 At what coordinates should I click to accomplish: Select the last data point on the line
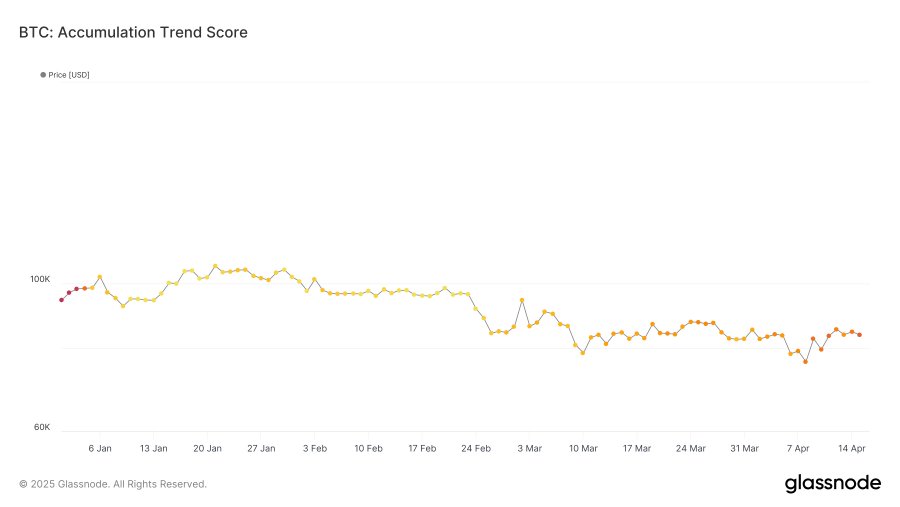pyautogui.click(x=859, y=335)
